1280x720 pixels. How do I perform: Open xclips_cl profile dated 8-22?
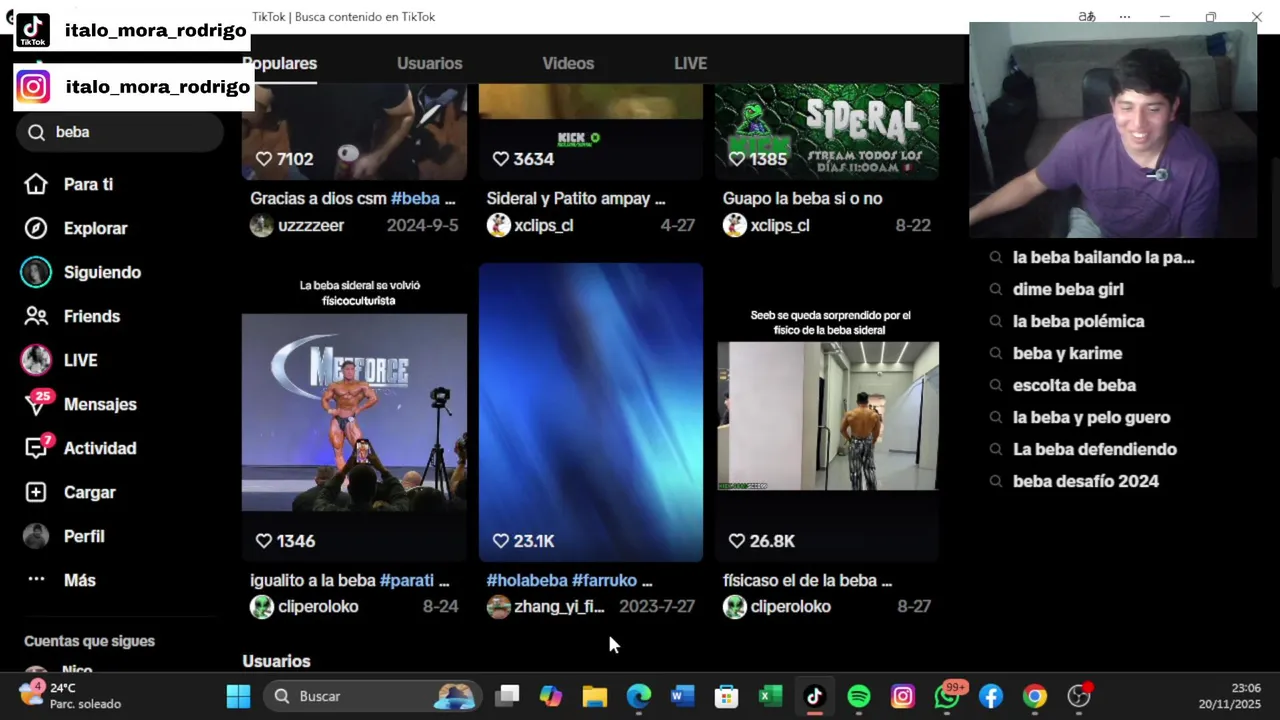(766, 225)
